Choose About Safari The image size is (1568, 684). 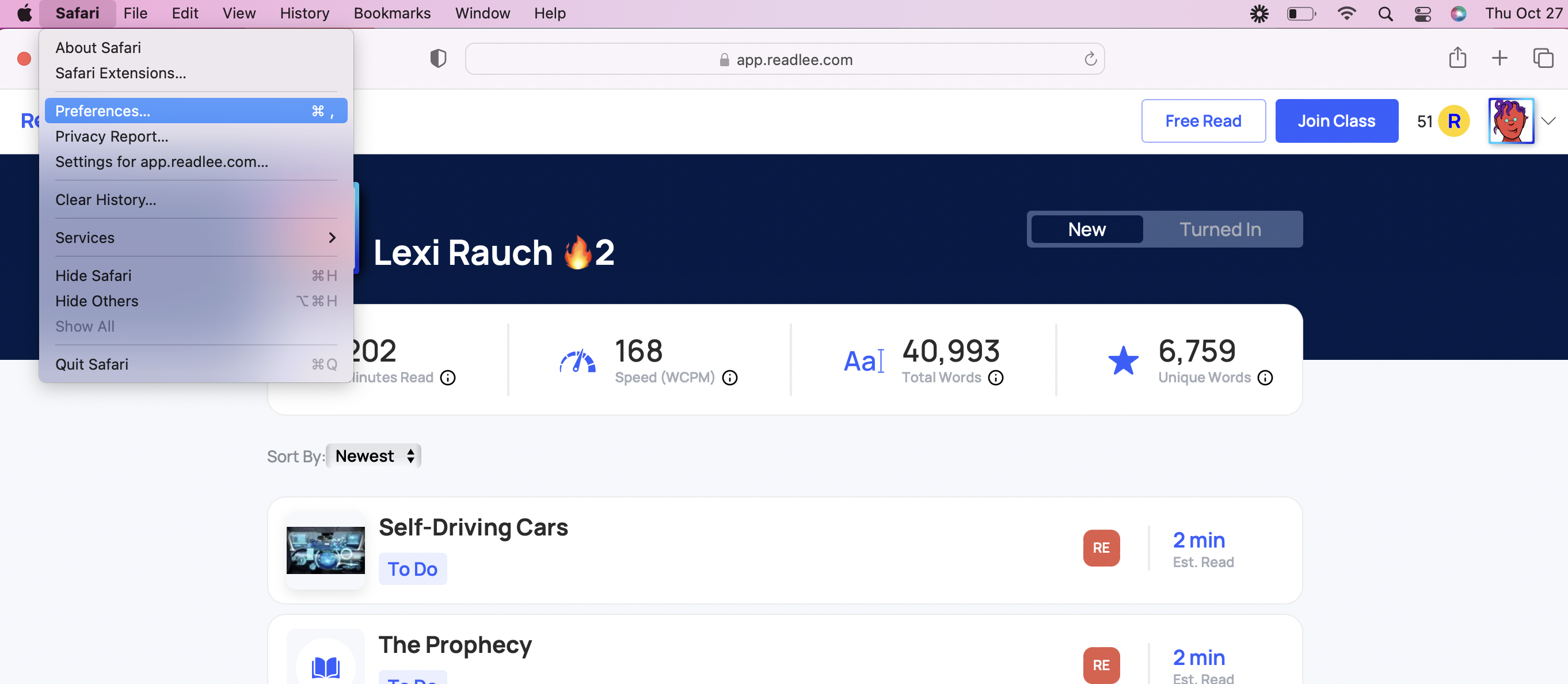click(196, 48)
